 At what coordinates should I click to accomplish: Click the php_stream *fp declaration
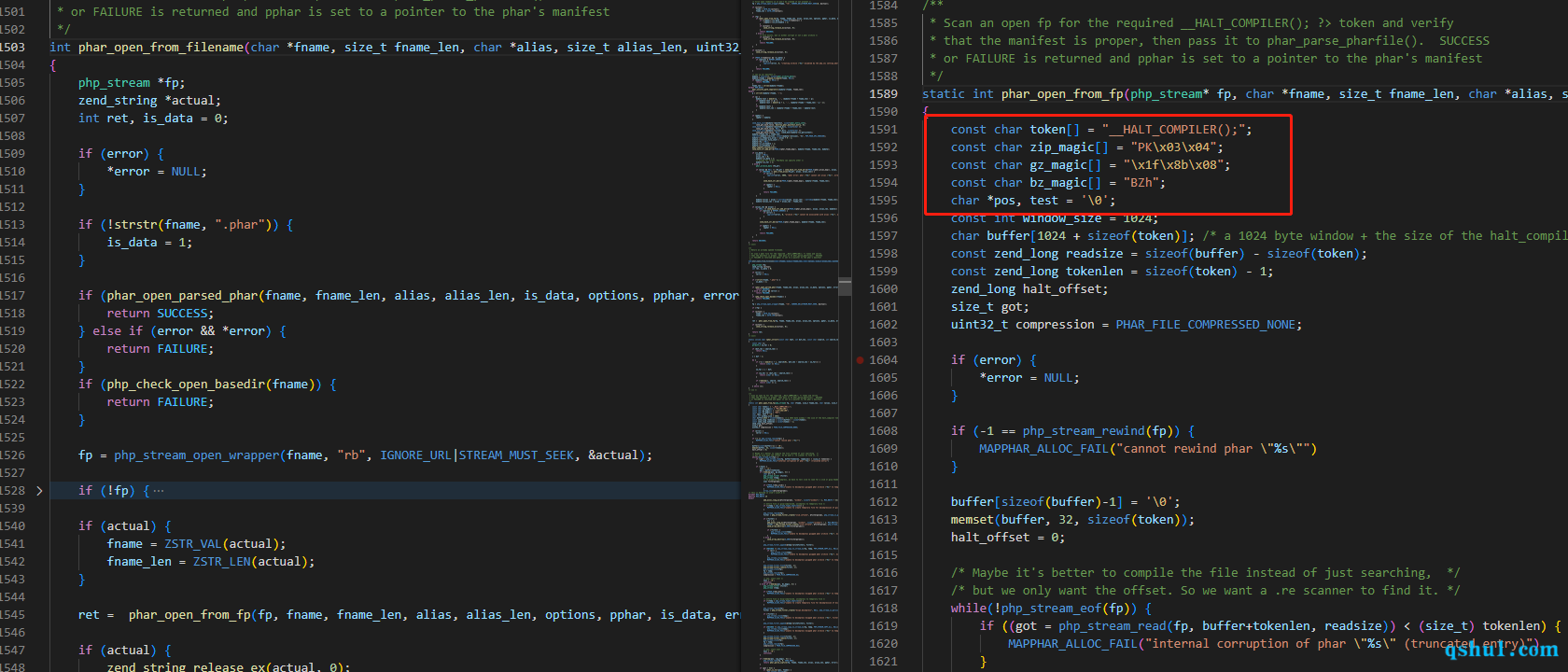pos(132,82)
